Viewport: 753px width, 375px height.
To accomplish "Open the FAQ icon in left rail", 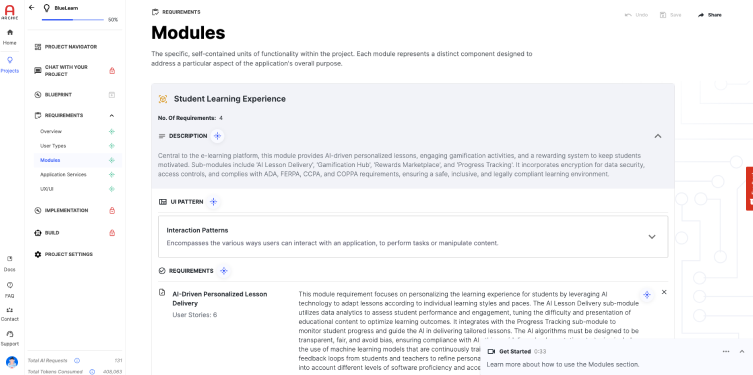I will (10, 290).
